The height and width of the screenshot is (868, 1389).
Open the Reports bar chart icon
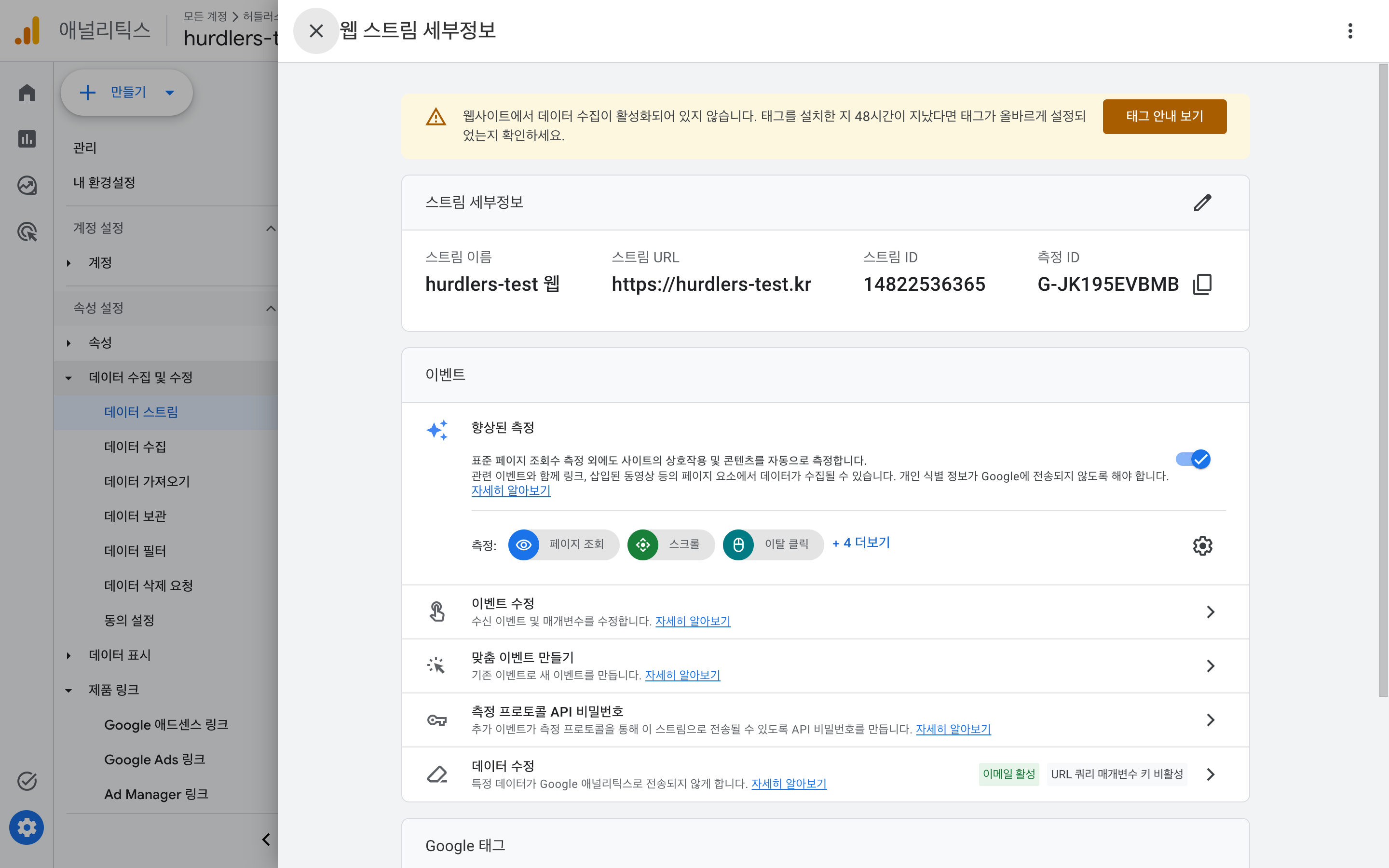pyautogui.click(x=27, y=138)
